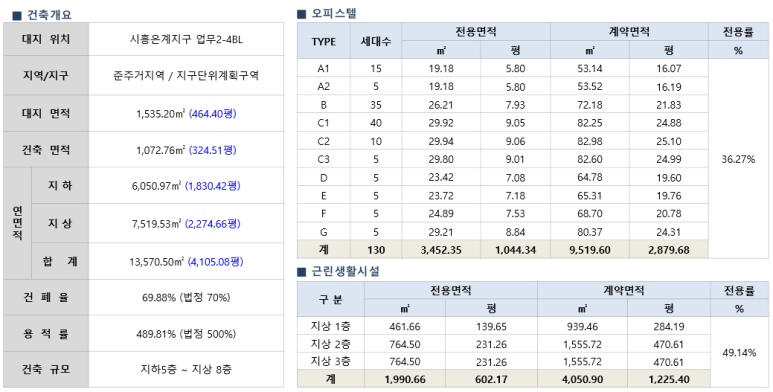The image size is (773, 392).
Task: Select the 지 상 sub-row label
Action: point(60,223)
